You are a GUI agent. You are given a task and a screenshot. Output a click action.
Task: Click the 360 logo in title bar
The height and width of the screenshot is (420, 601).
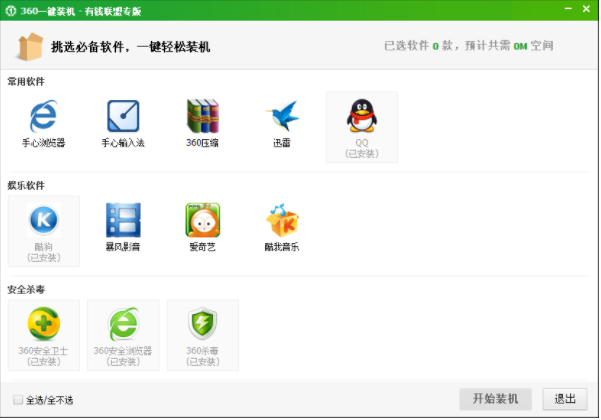click(11, 10)
